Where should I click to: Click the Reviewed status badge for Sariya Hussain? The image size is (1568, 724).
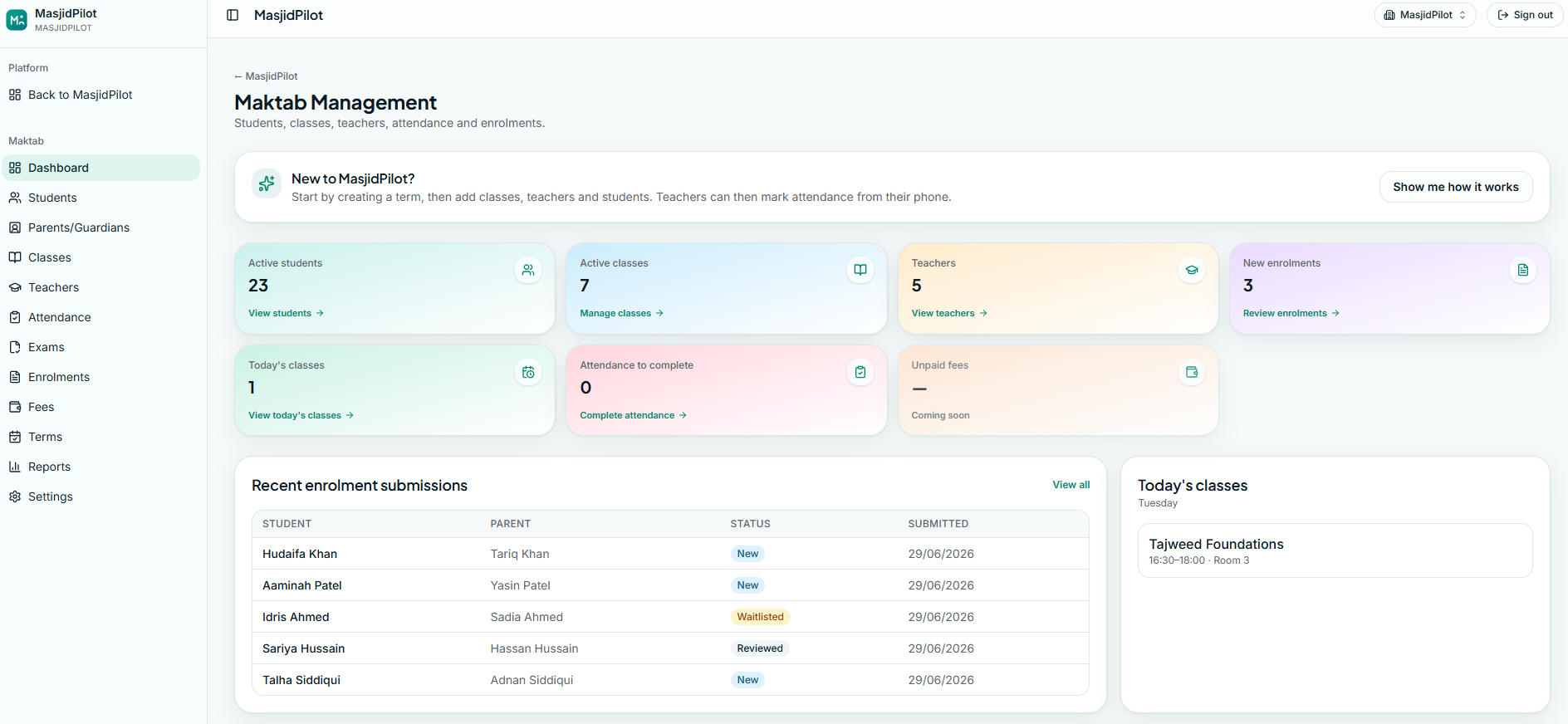pos(760,648)
